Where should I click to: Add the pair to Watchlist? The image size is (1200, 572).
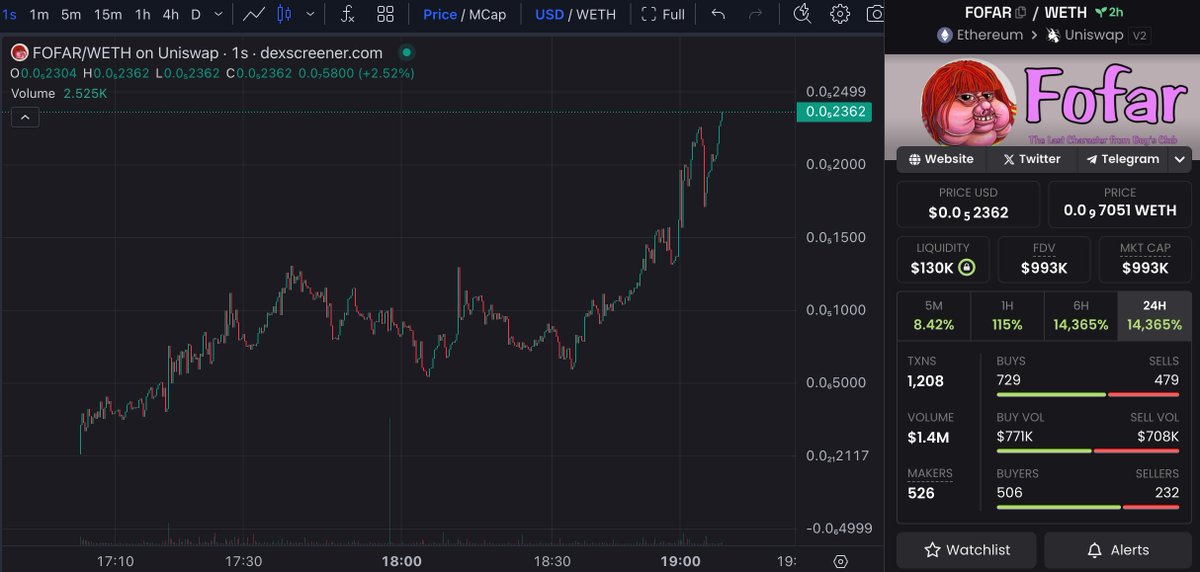[x=966, y=550]
